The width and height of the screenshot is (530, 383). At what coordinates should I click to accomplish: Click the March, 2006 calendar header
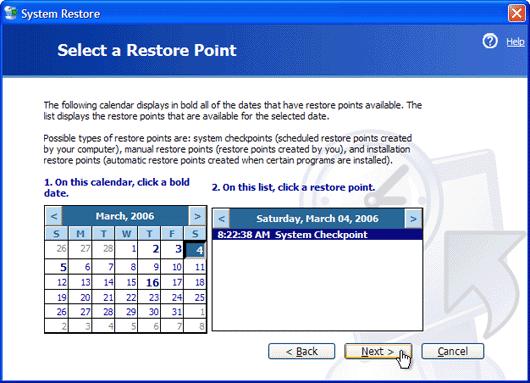pos(125,216)
